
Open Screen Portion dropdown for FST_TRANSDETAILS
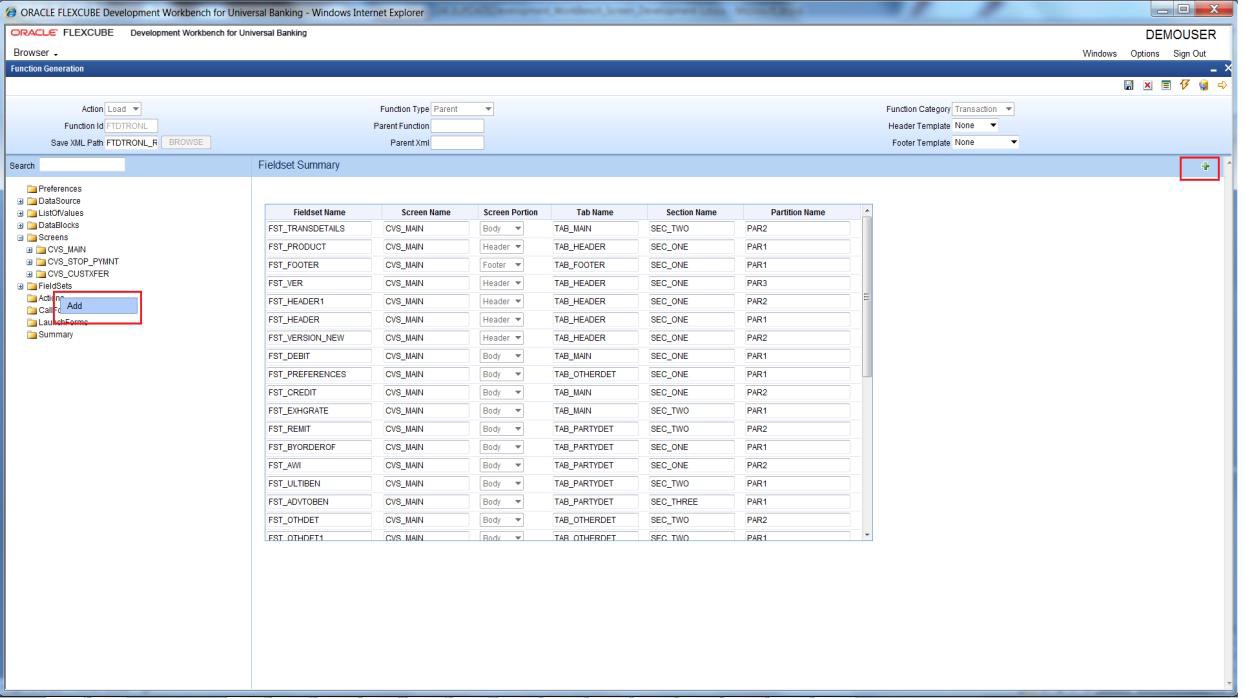tap(503, 229)
